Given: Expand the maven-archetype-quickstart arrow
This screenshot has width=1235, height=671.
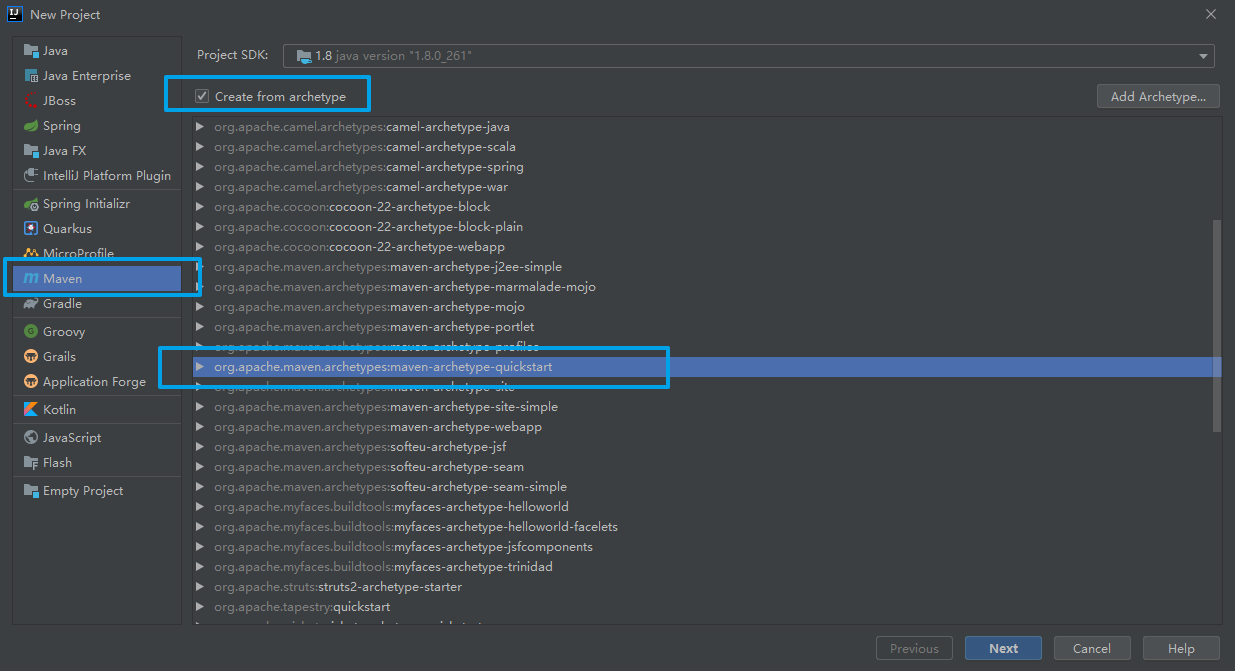Looking at the screenshot, I should pos(200,367).
